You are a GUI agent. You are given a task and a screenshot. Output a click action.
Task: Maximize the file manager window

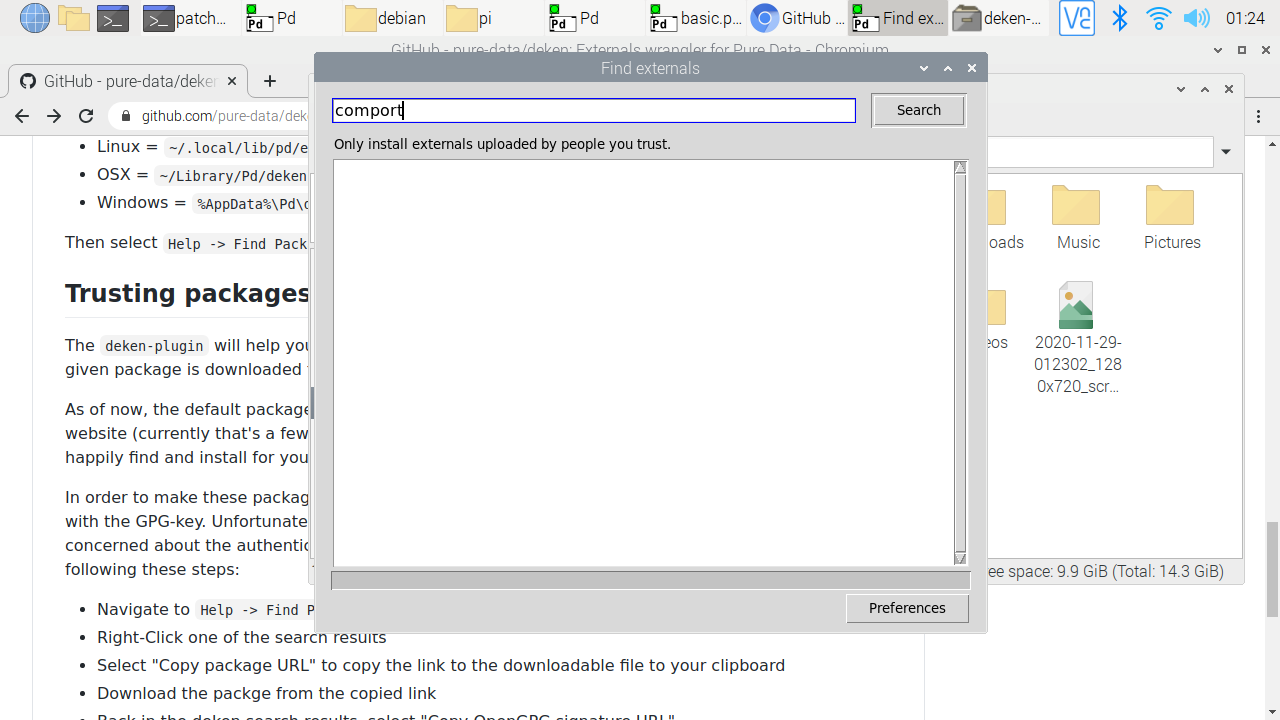(1205, 89)
